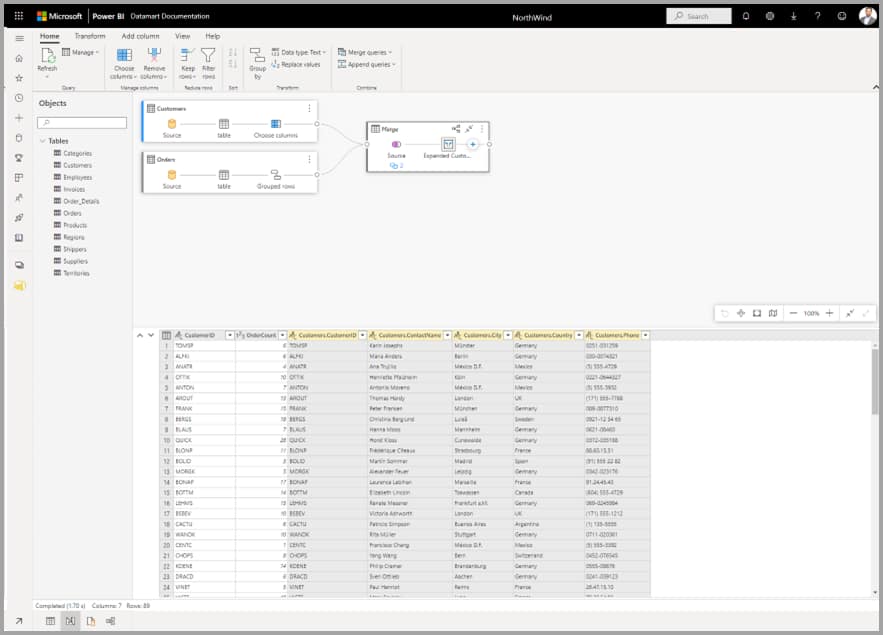The image size is (883, 635).
Task: Select the Remove columns tool
Action: click(x=156, y=62)
